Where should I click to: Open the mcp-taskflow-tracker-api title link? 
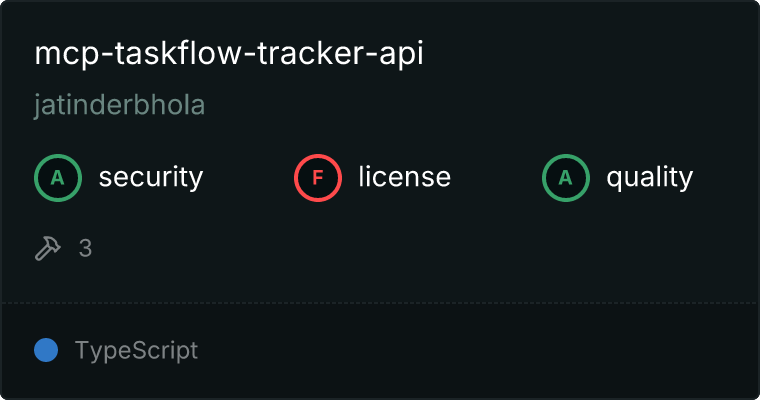[229, 54]
